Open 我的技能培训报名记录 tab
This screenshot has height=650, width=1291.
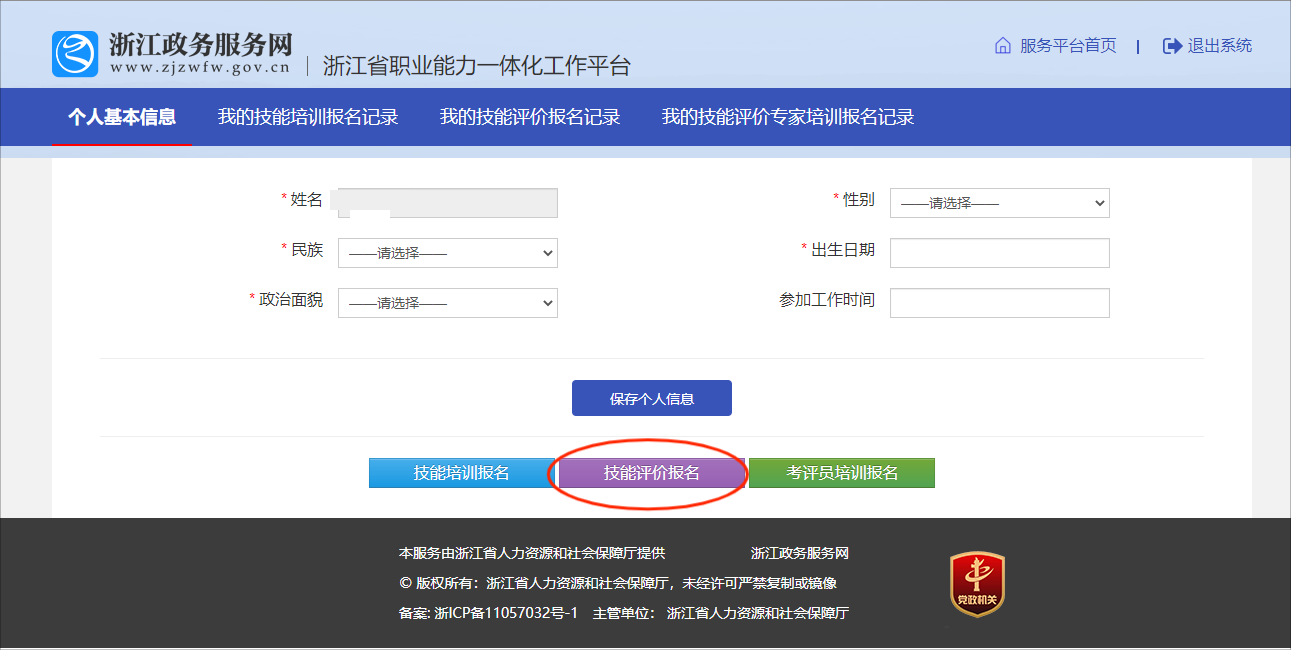pos(308,117)
